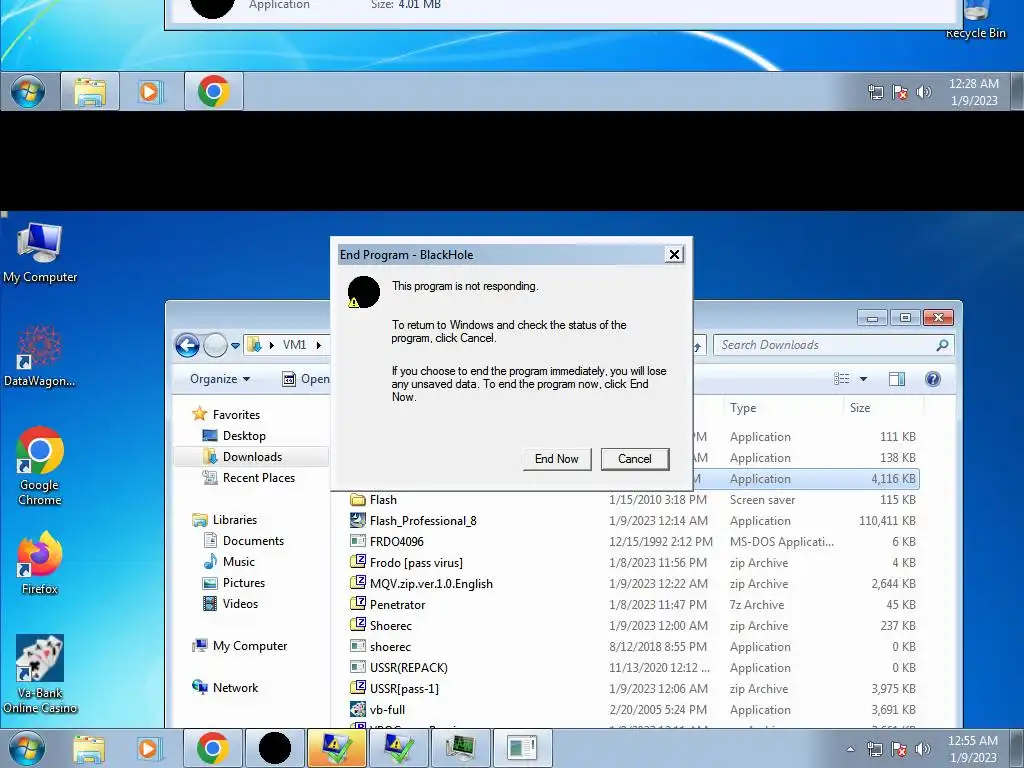The image size is (1024, 768).
Task: Select the MQV.zip.ver.1.0.English archive
Action: [633, 583]
